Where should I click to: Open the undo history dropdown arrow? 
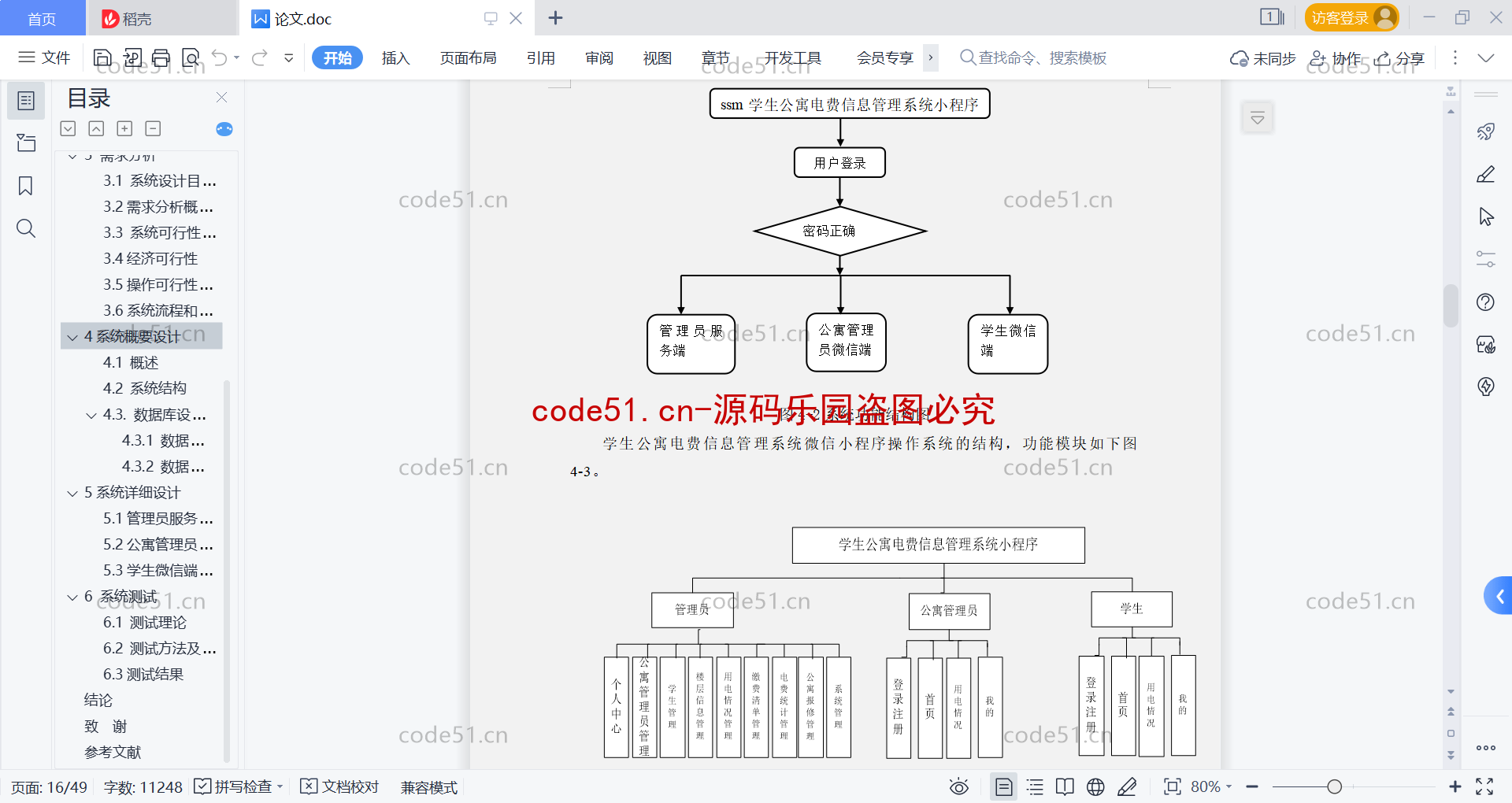pos(236,57)
